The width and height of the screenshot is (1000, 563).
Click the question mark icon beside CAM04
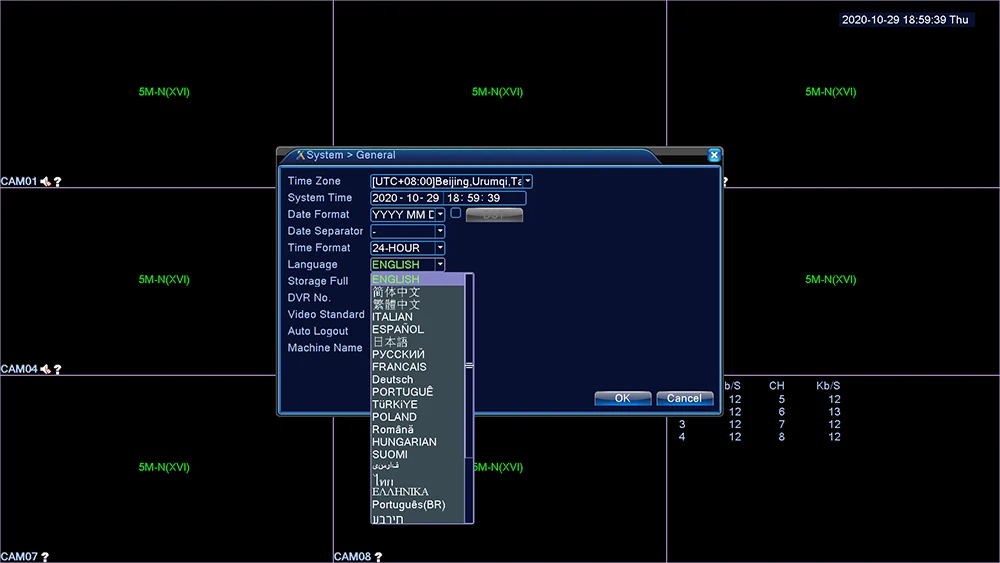point(57,369)
